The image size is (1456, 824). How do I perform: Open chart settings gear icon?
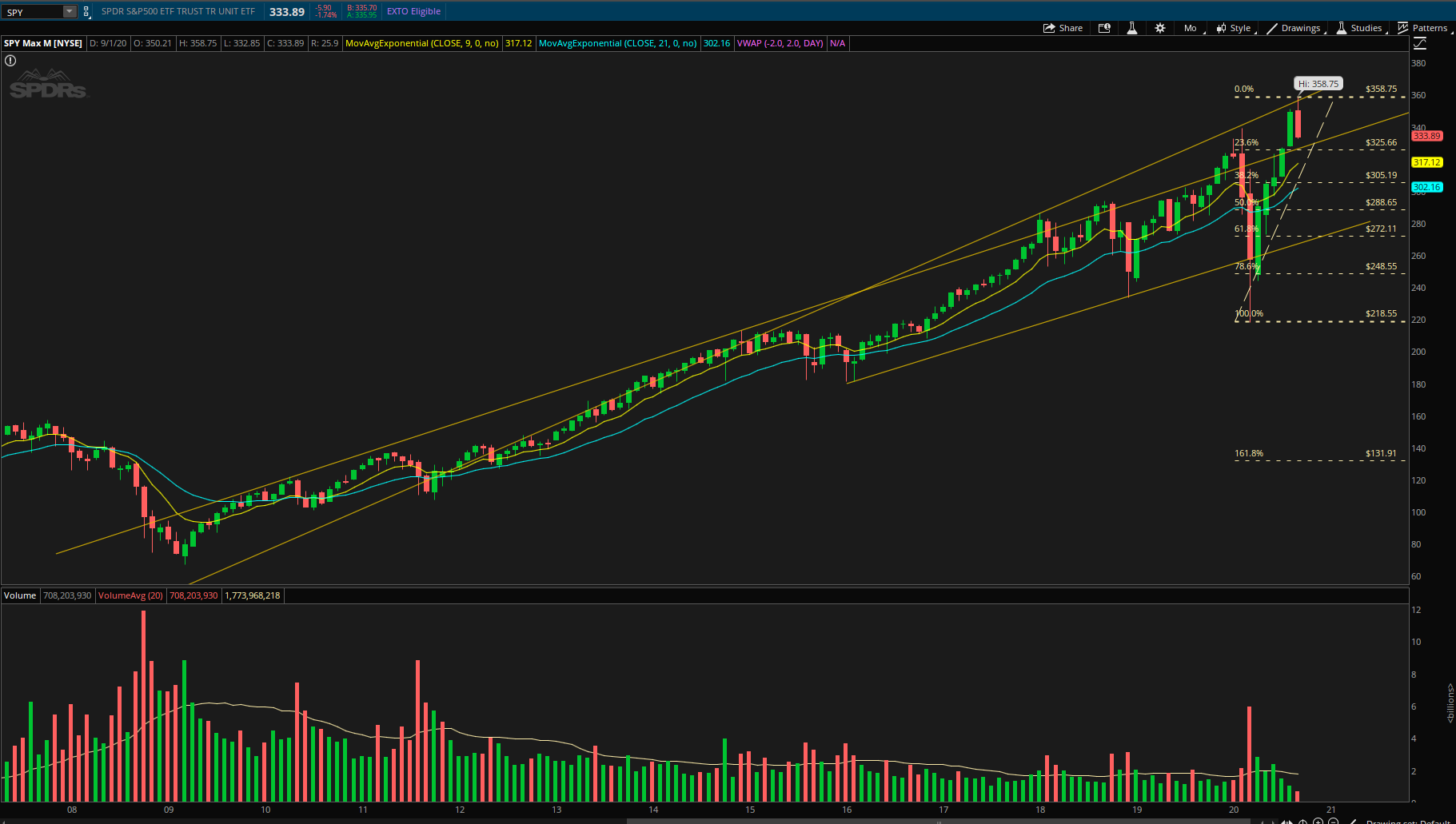pos(1160,28)
